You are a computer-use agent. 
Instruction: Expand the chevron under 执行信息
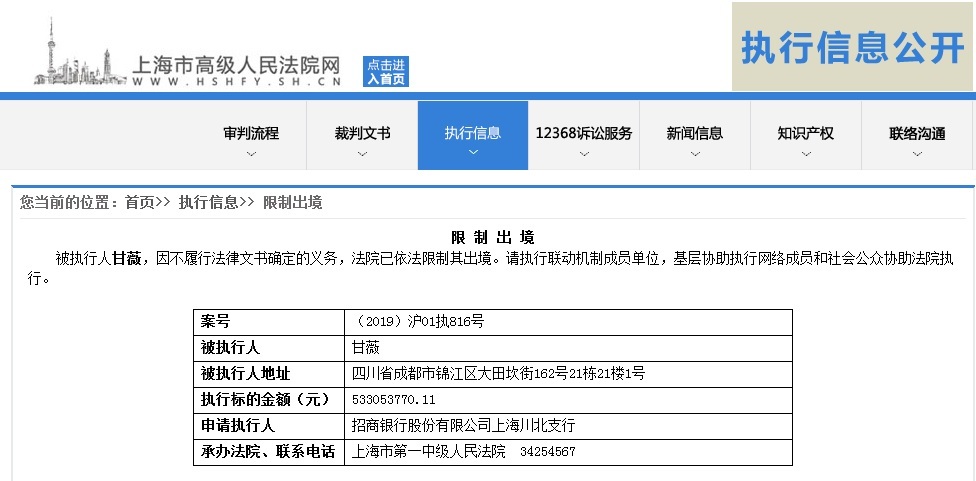[473, 152]
